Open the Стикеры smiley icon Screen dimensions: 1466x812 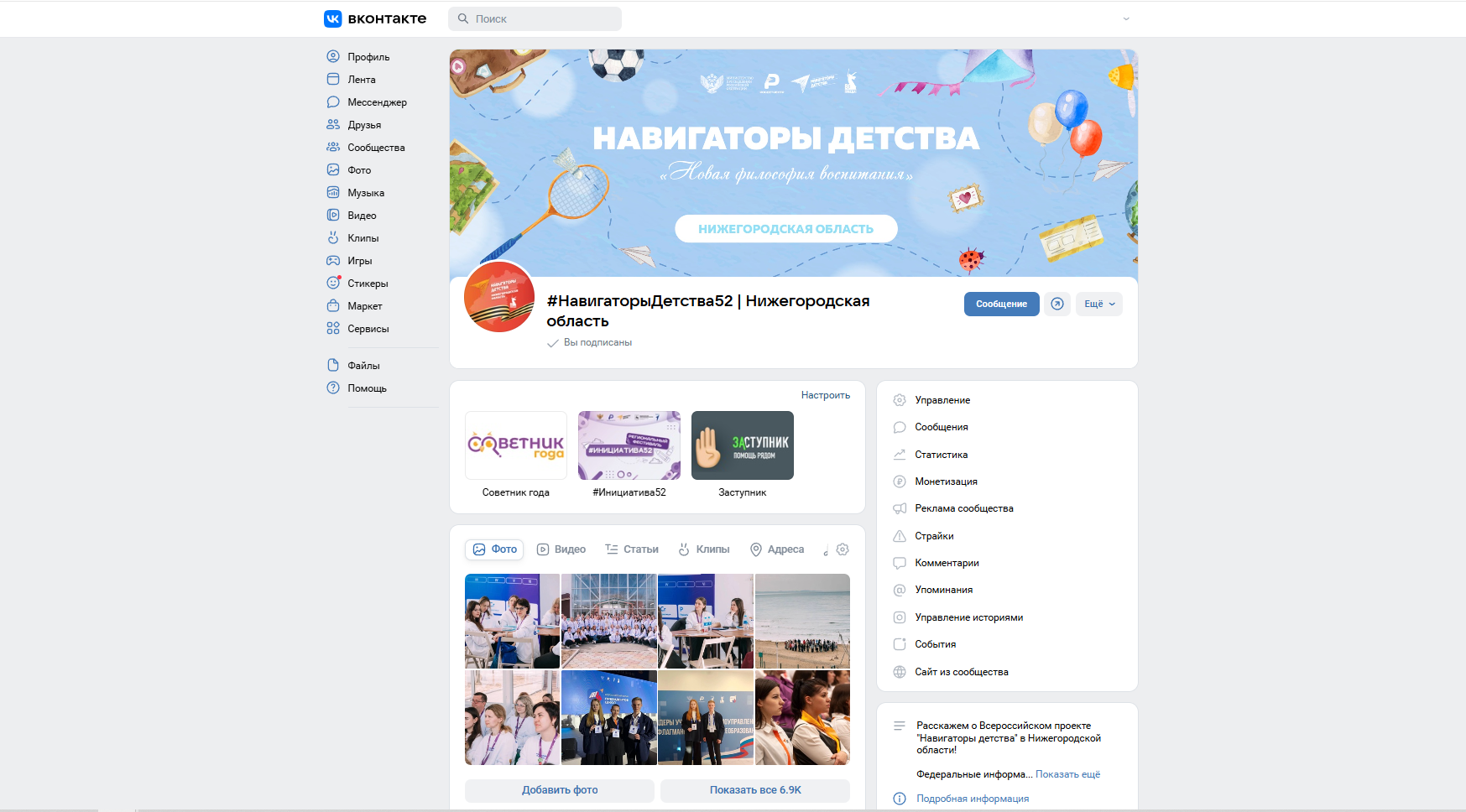(x=333, y=283)
